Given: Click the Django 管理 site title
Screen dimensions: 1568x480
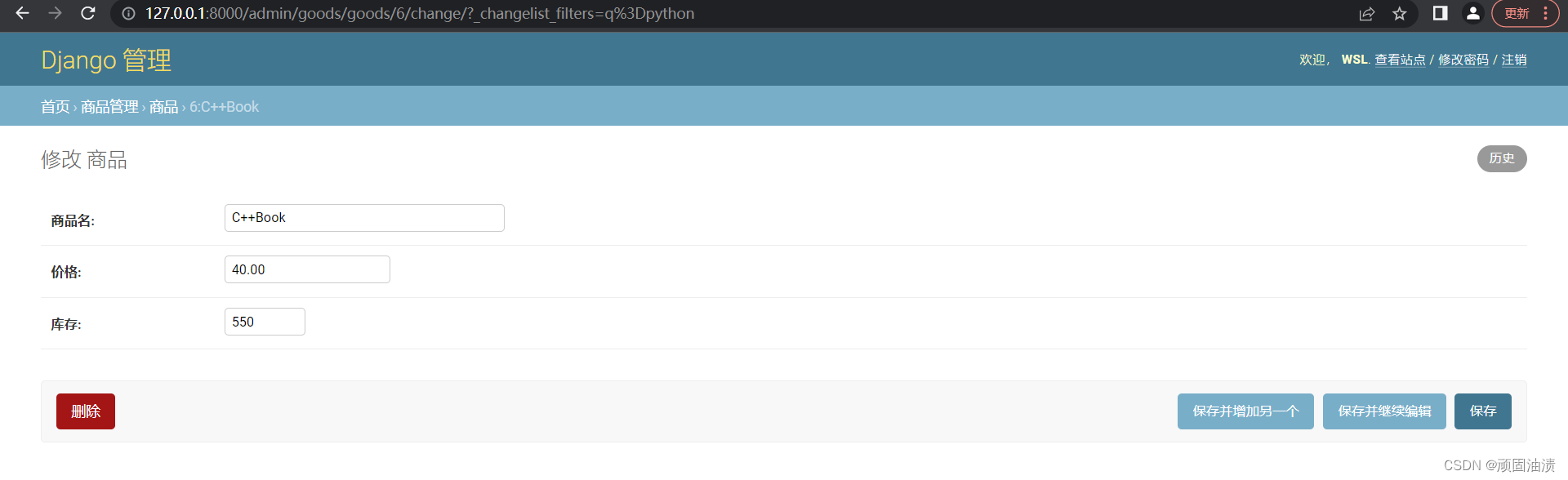Looking at the screenshot, I should [106, 60].
